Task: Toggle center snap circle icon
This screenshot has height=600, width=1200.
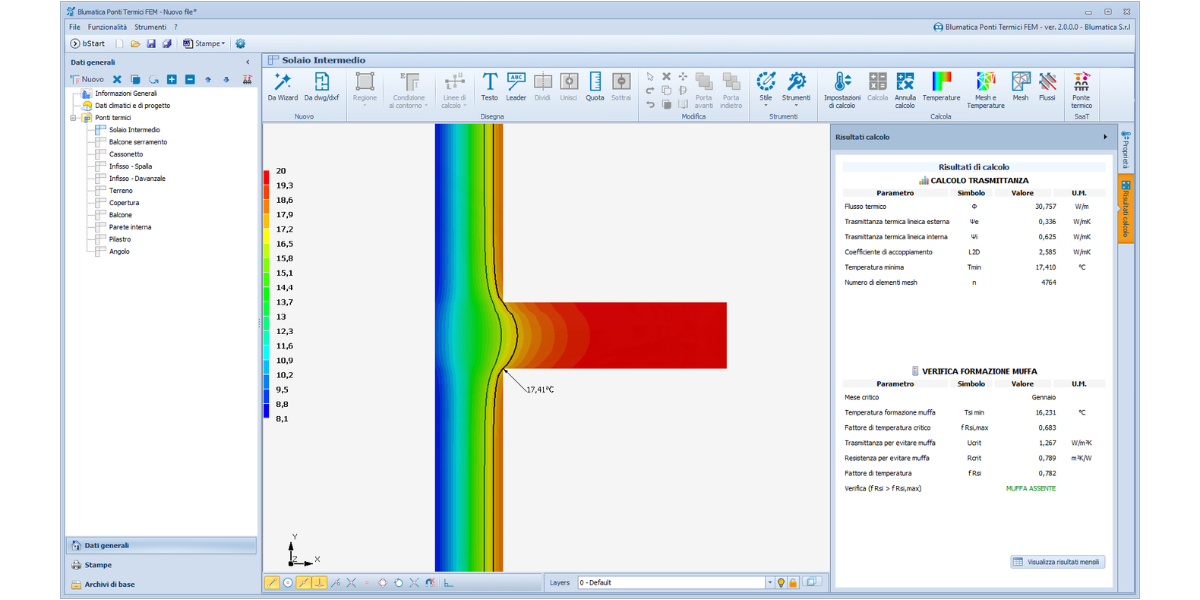Action: coord(288,582)
